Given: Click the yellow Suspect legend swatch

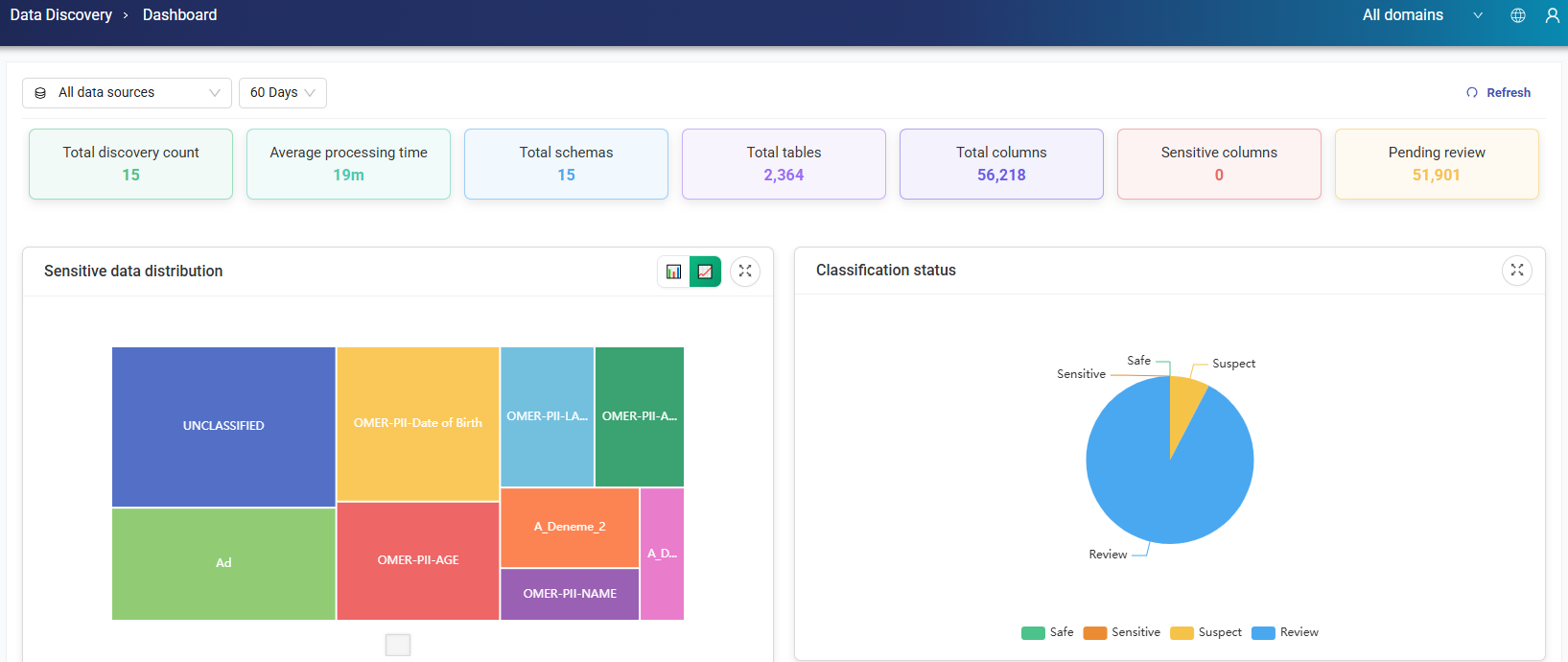Looking at the screenshot, I should tap(1182, 632).
